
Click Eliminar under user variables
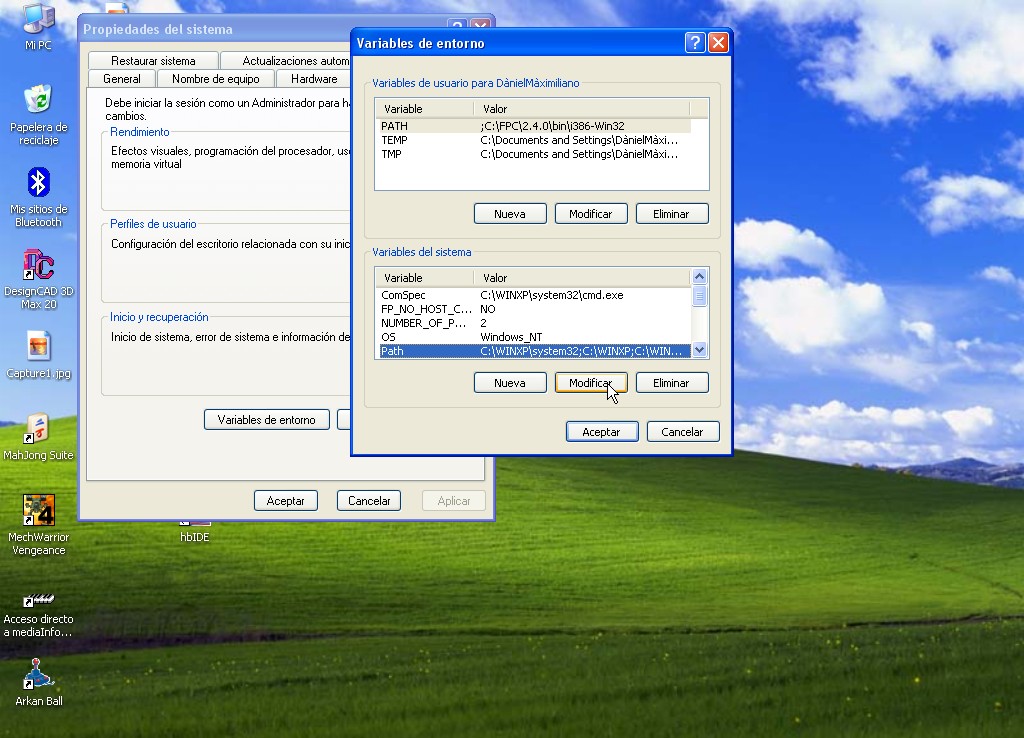[x=672, y=214]
